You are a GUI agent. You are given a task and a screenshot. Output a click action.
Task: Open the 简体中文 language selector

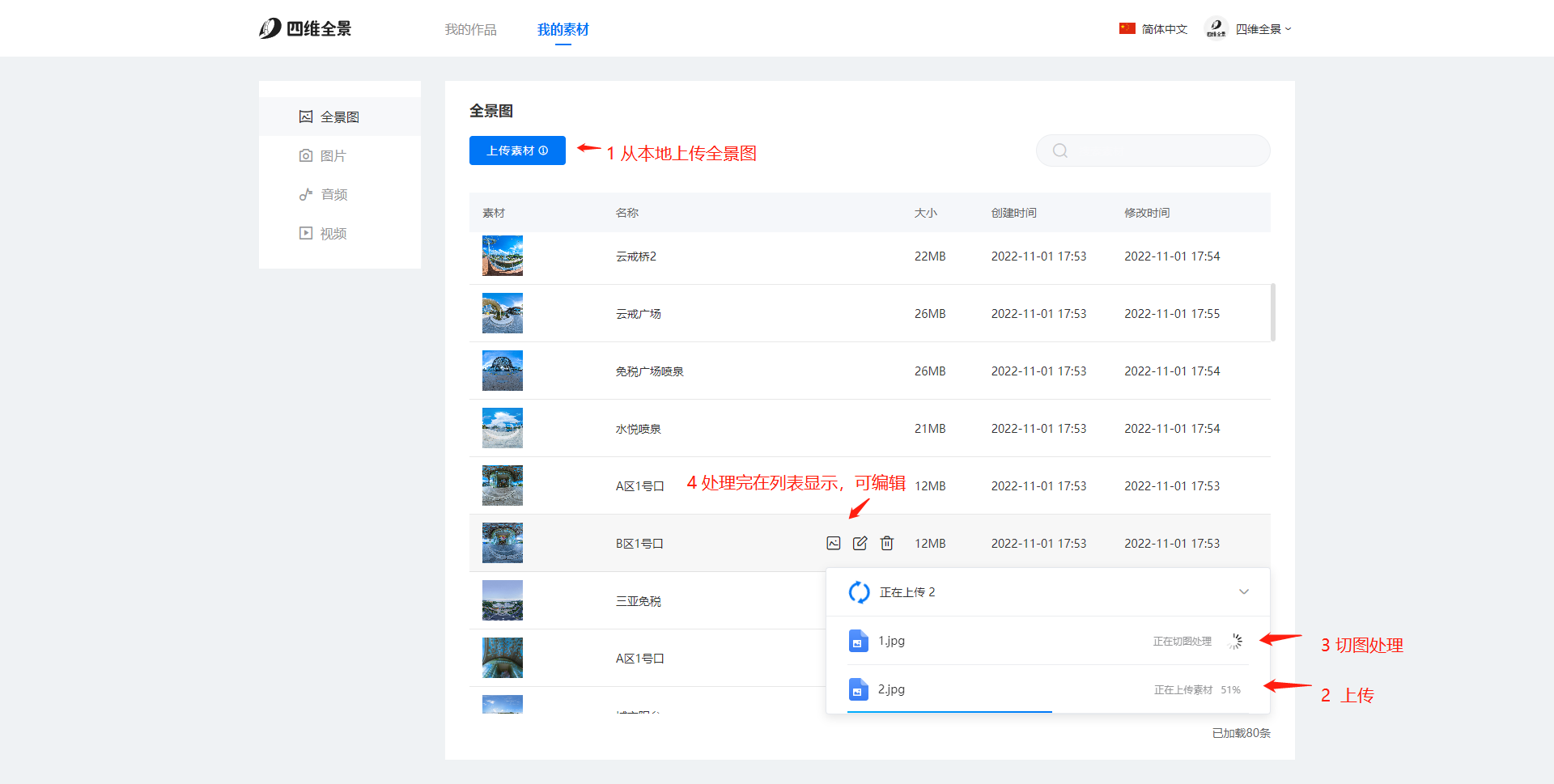click(x=1153, y=29)
